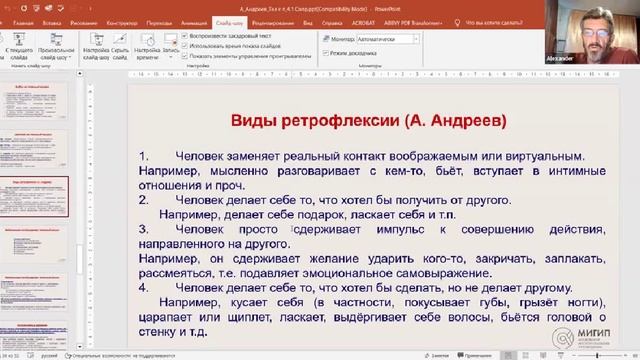Select the fourth slide thumbnail with bullet list
640x360 pixels.
point(34,244)
